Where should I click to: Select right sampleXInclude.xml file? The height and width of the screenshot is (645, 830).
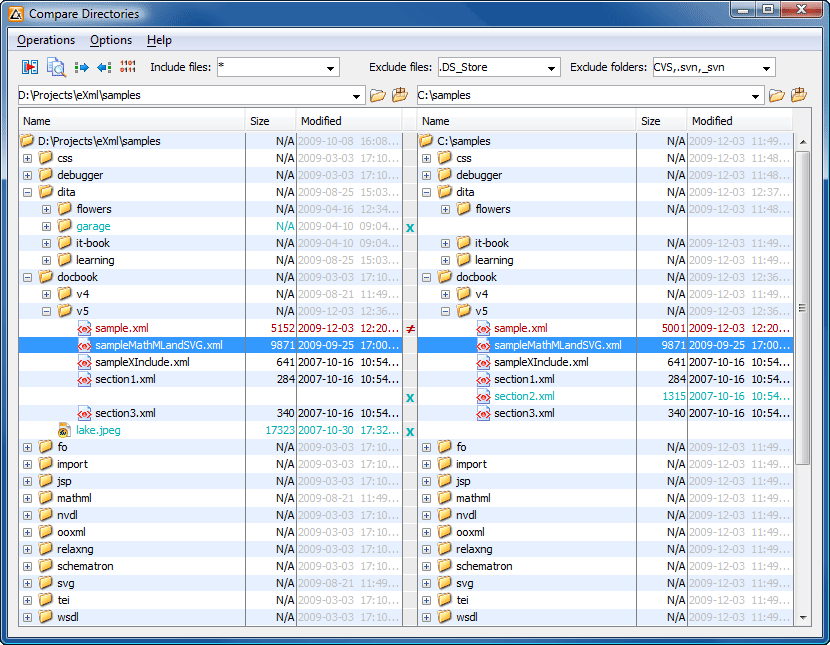pos(541,362)
